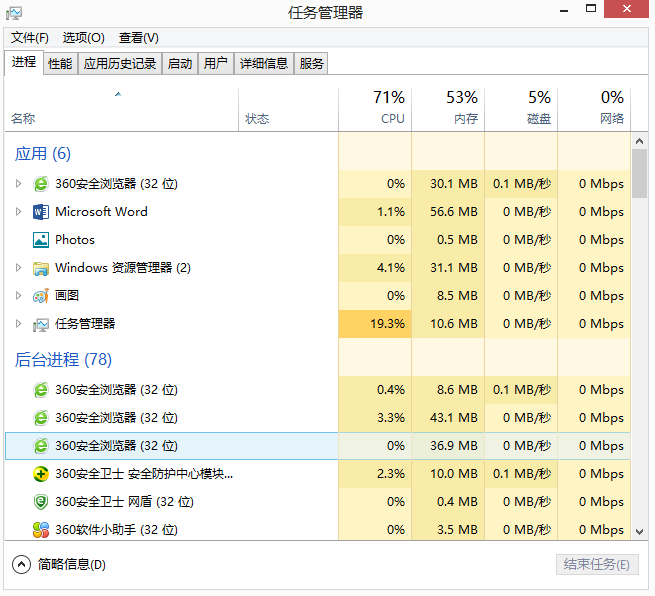Click the Task Manager title bar icon
Image resolution: width=655 pixels, height=596 pixels.
(x=14, y=13)
